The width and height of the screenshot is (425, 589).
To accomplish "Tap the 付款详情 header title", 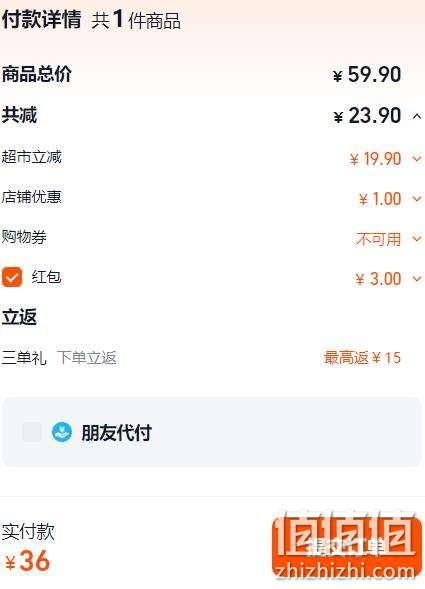I will click(41, 19).
